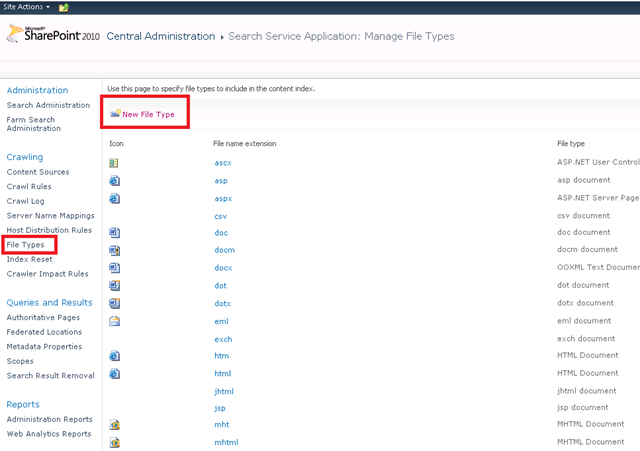The height and width of the screenshot is (451, 640).
Task: Click the SharePoint 2010 logo
Action: click(53, 34)
